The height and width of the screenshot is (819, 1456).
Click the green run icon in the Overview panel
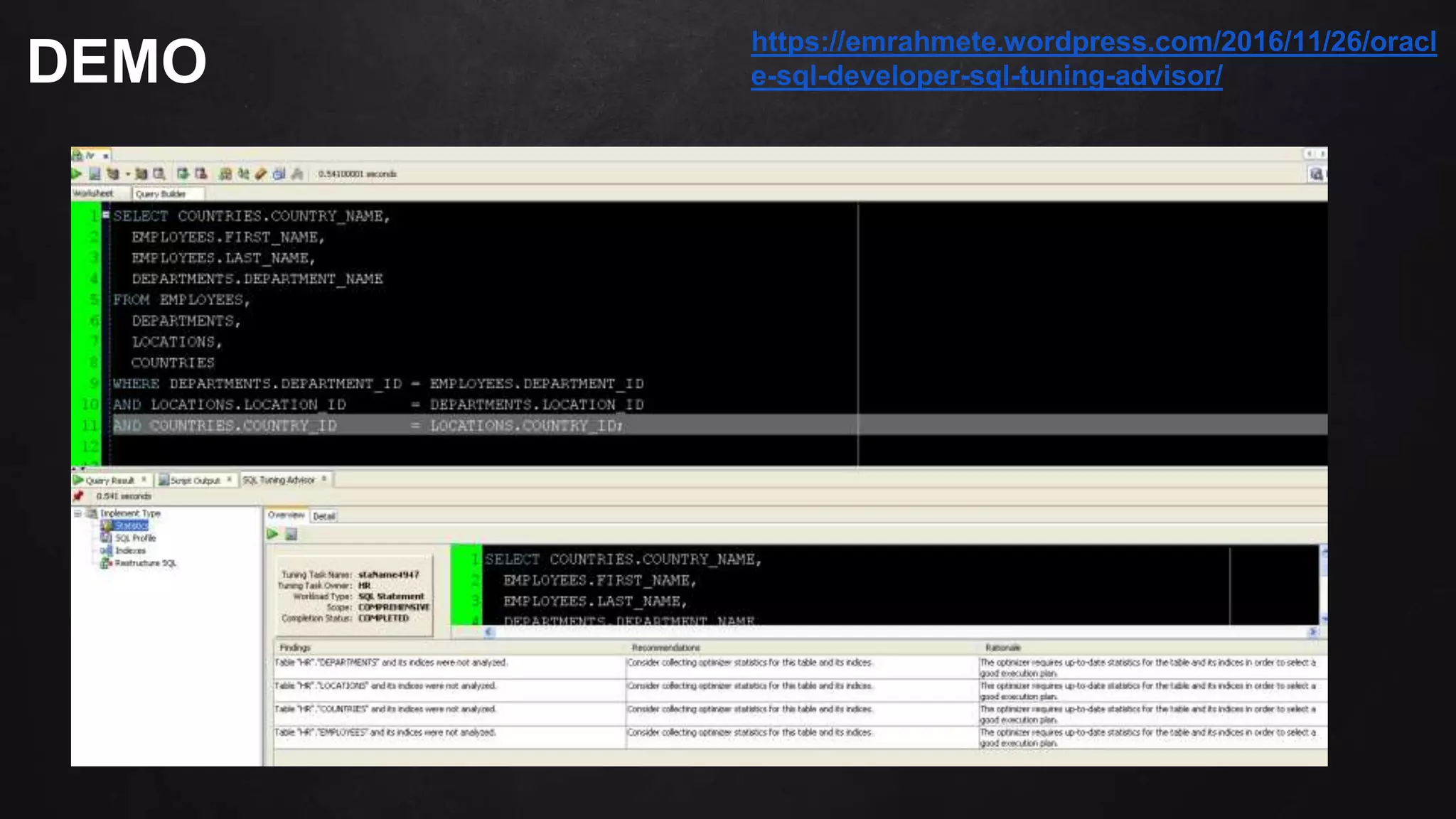273,534
